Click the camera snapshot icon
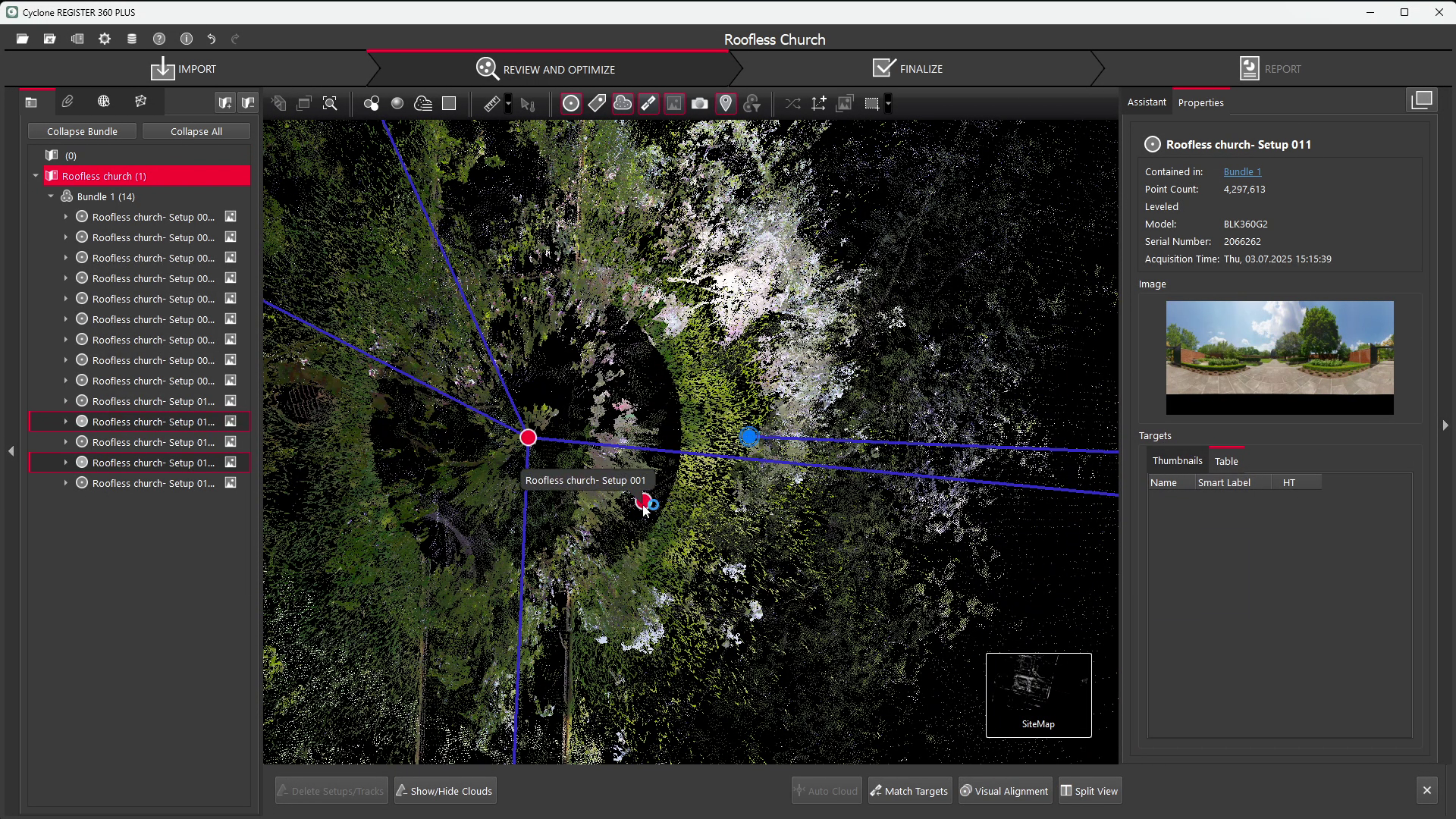 point(700,104)
